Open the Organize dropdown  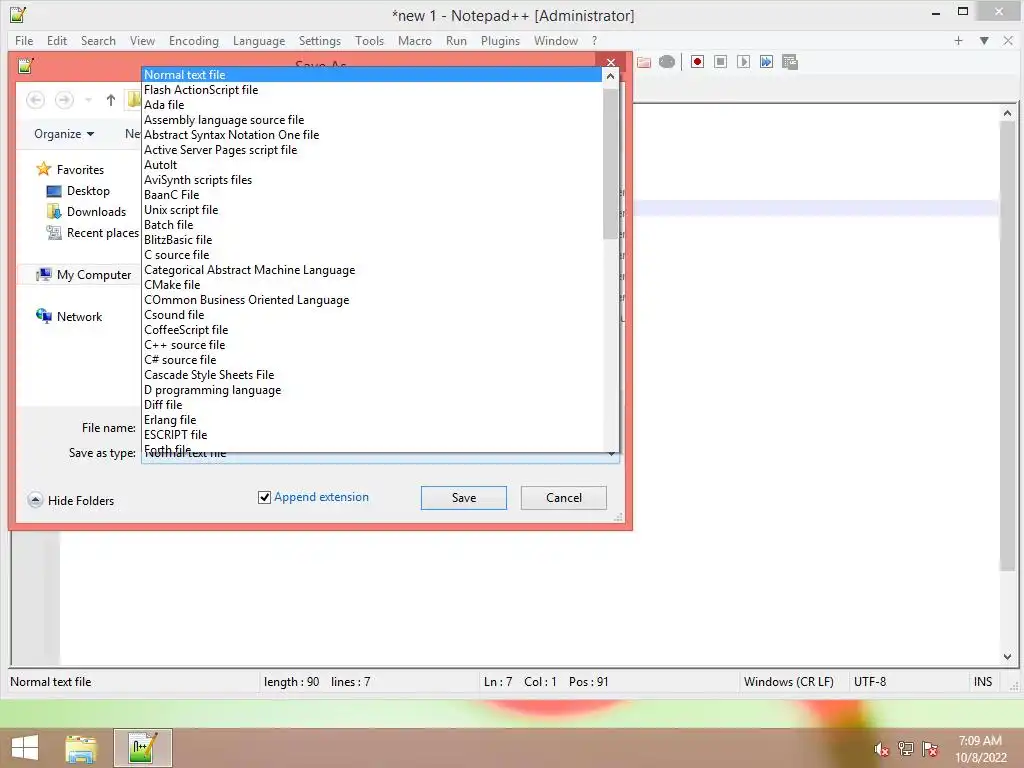tap(64, 134)
